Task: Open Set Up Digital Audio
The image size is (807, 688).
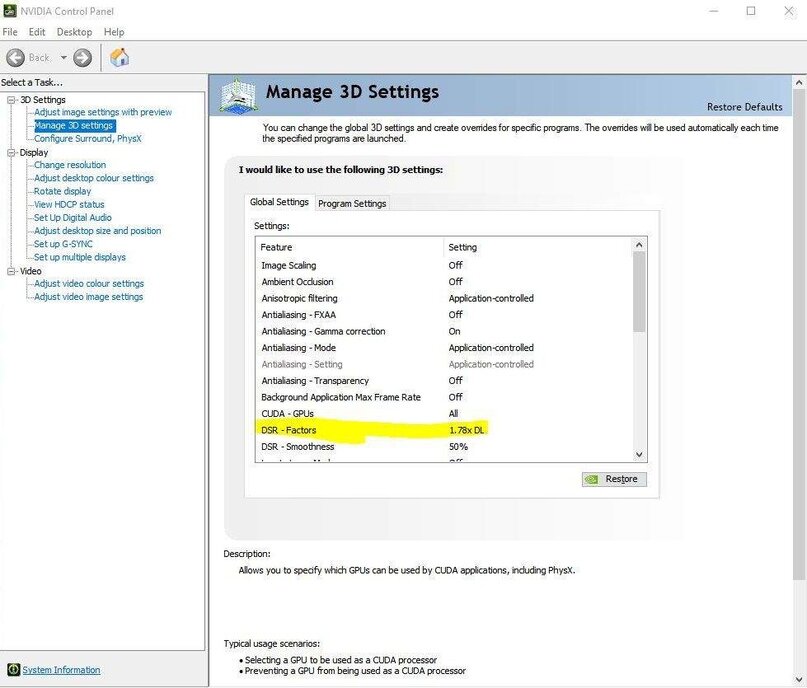Action: click(73, 218)
